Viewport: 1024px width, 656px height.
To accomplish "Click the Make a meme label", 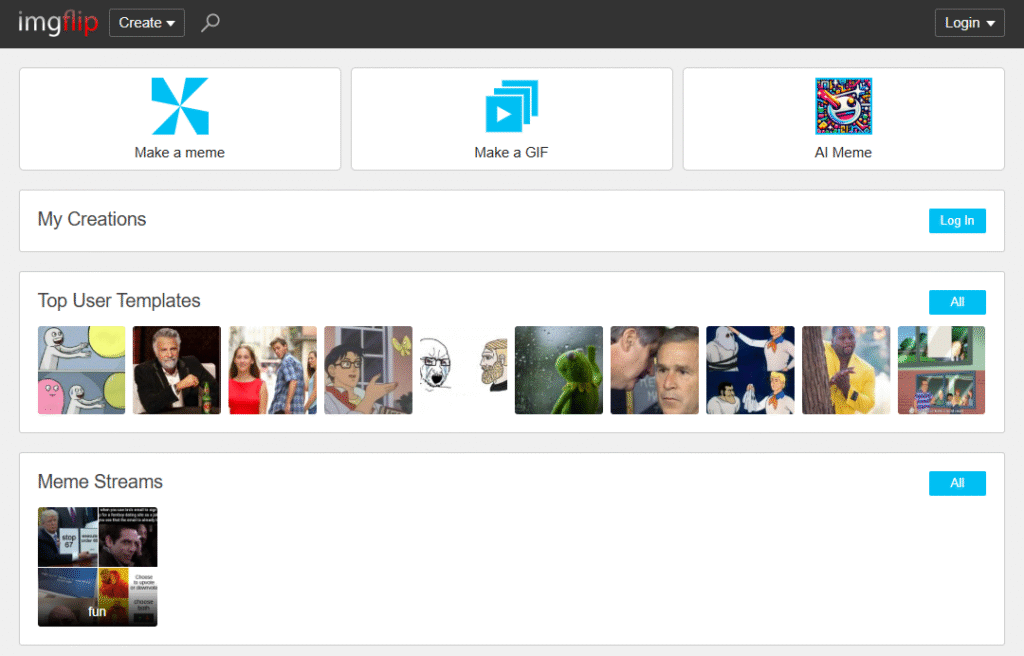I will [x=180, y=153].
